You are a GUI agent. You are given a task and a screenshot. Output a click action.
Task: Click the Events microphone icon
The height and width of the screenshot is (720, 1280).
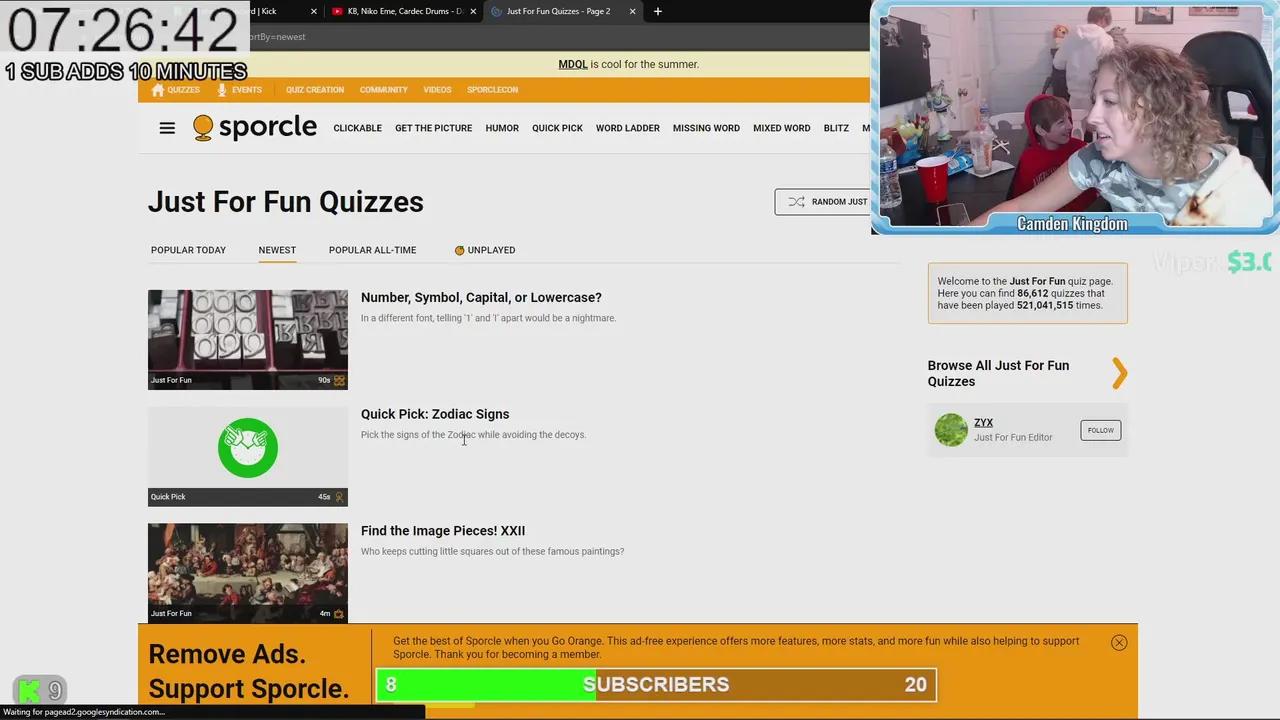tap(222, 90)
